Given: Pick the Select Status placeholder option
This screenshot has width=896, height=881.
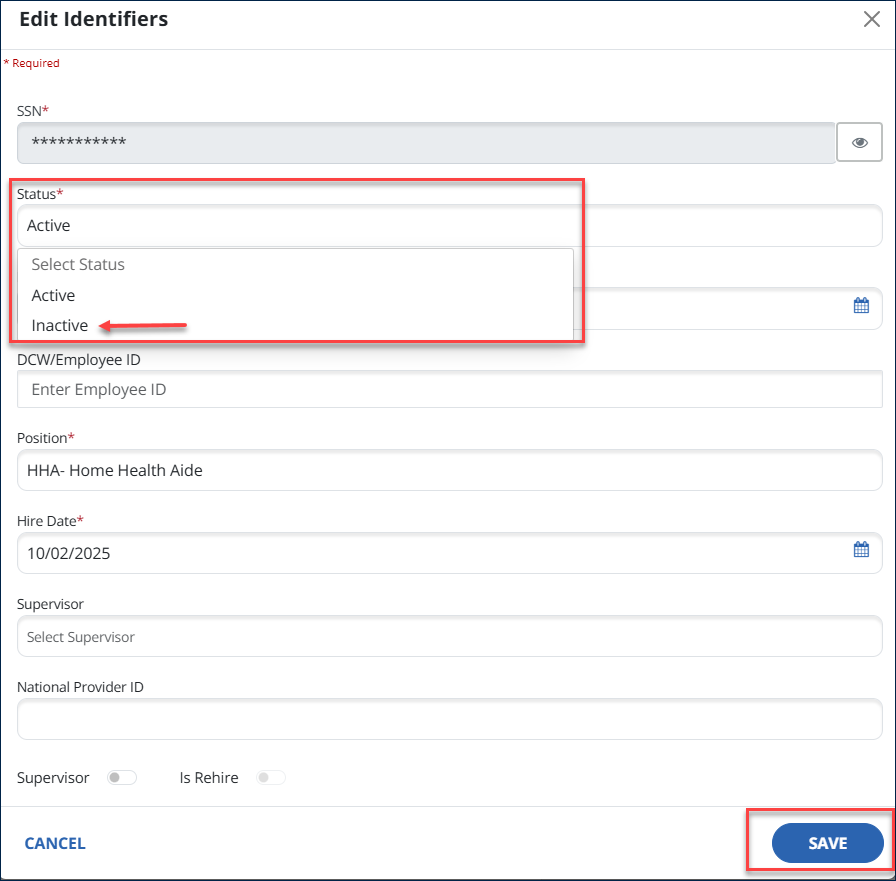Looking at the screenshot, I should (x=78, y=265).
